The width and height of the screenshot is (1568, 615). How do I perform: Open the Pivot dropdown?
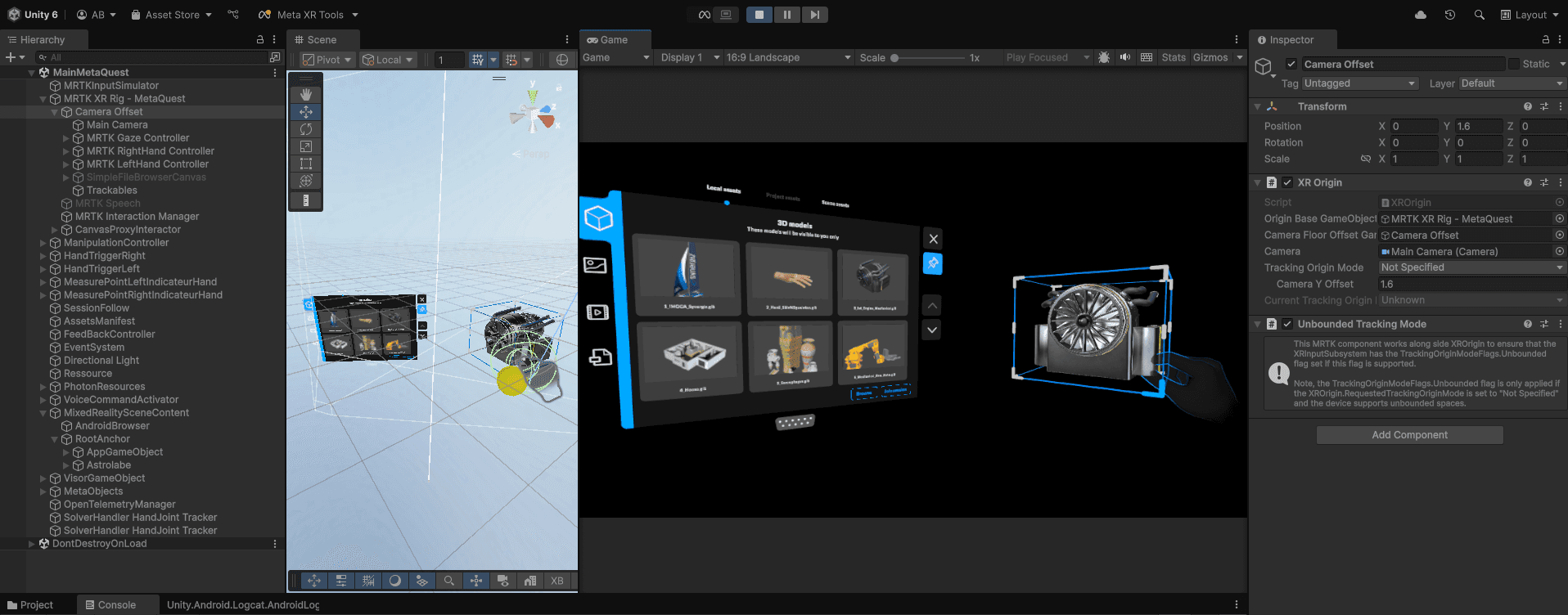327,60
